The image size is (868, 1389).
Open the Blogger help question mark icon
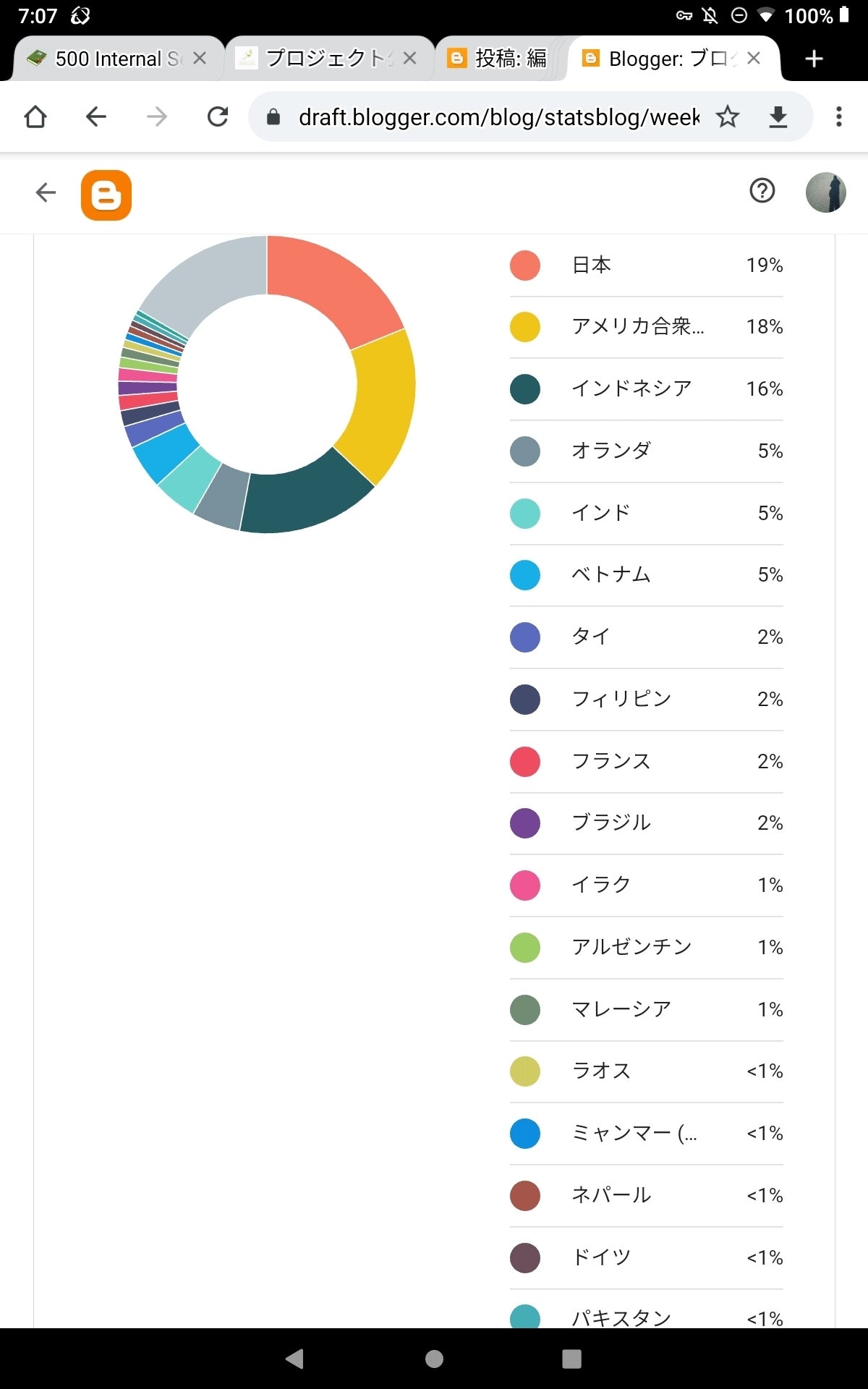[762, 191]
